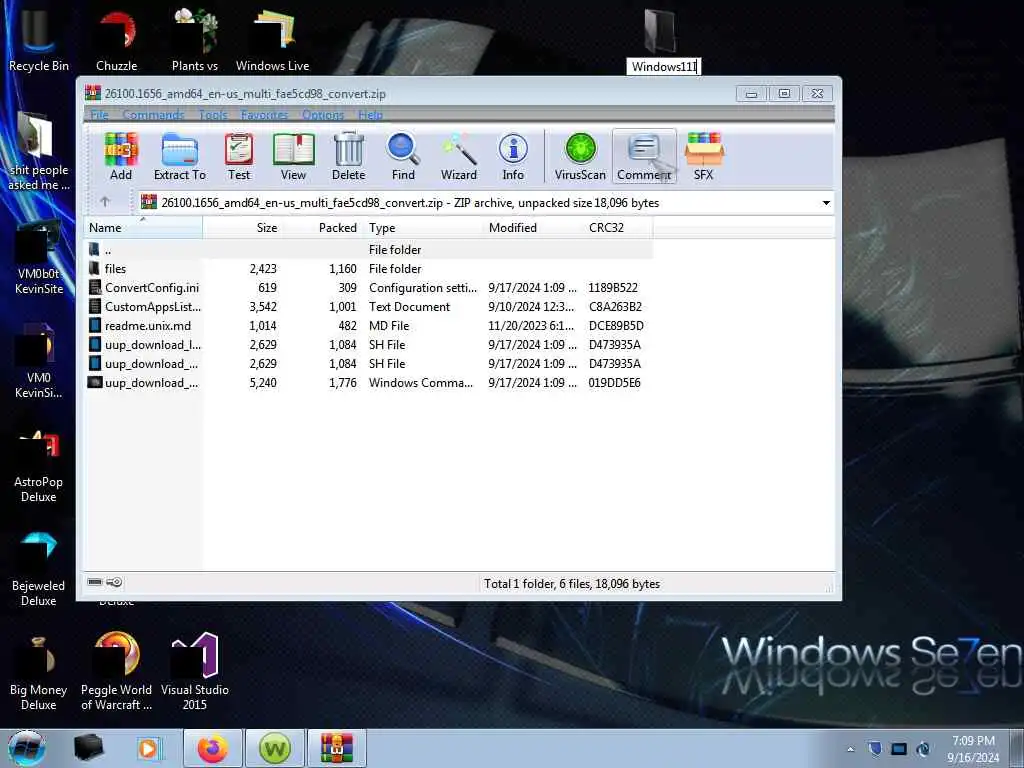This screenshot has height=768, width=1024.
Task: Open the Recycle Bin desktop icon
Action: point(39,39)
